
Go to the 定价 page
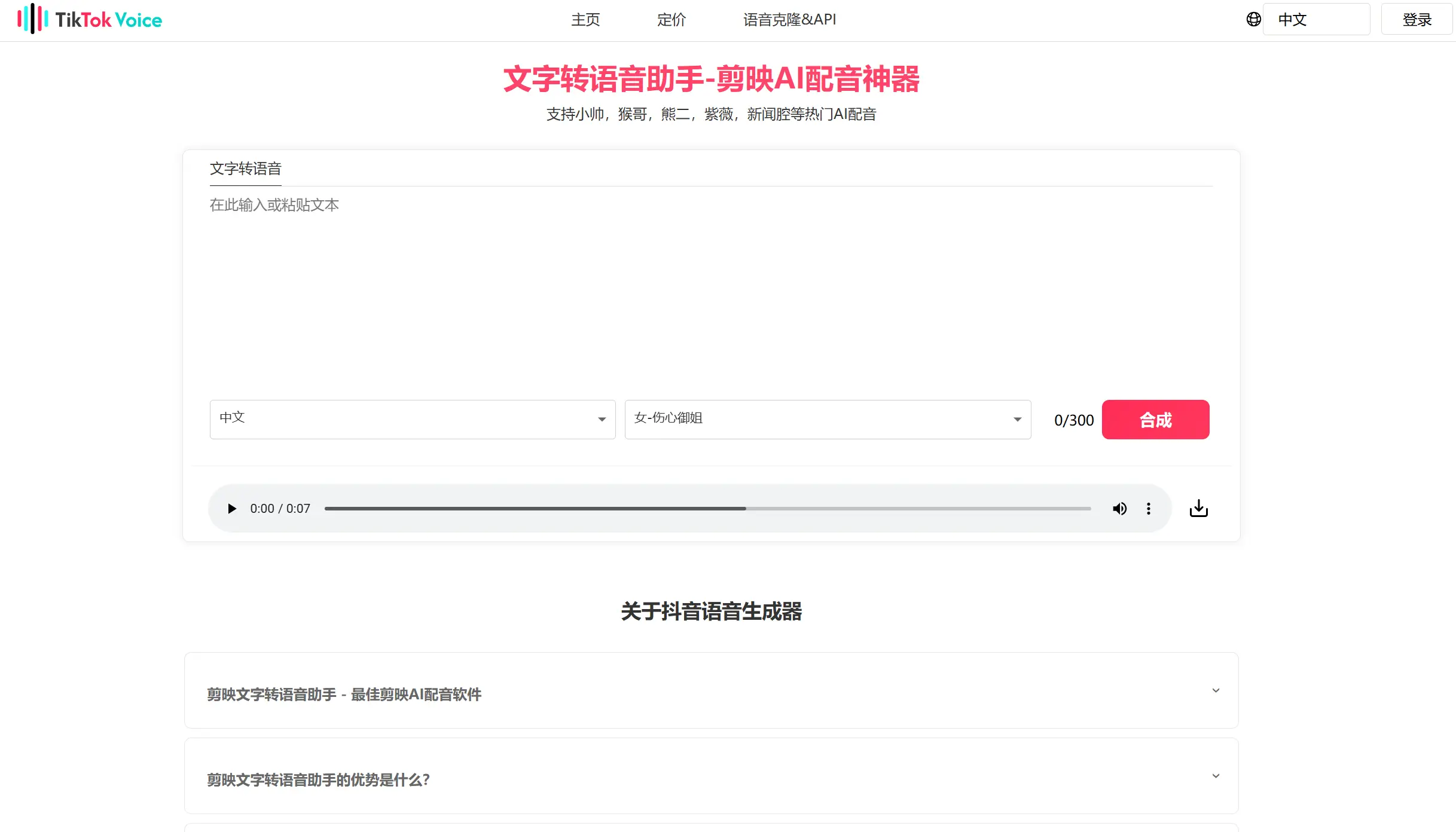pos(671,20)
